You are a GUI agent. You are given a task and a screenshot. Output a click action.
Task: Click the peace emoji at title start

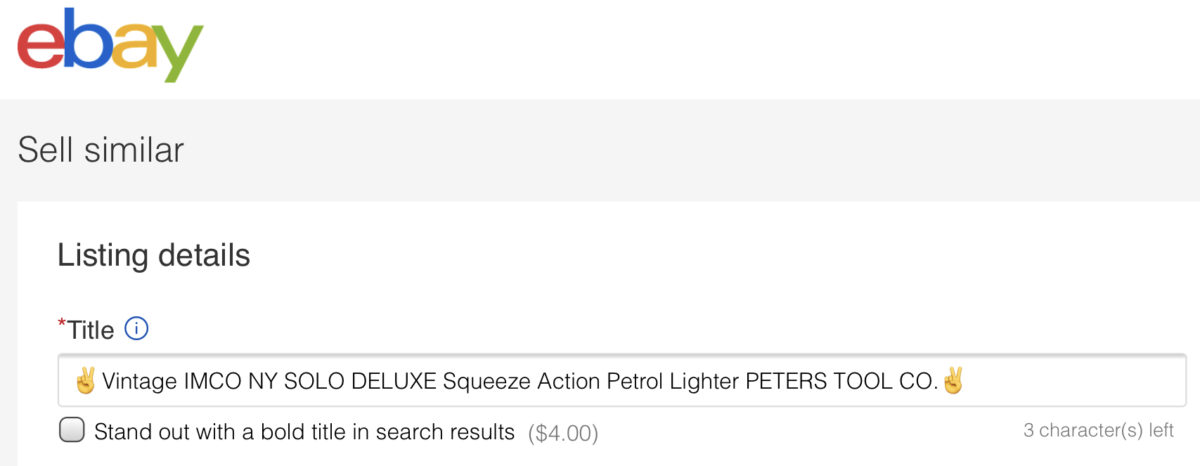pos(85,381)
